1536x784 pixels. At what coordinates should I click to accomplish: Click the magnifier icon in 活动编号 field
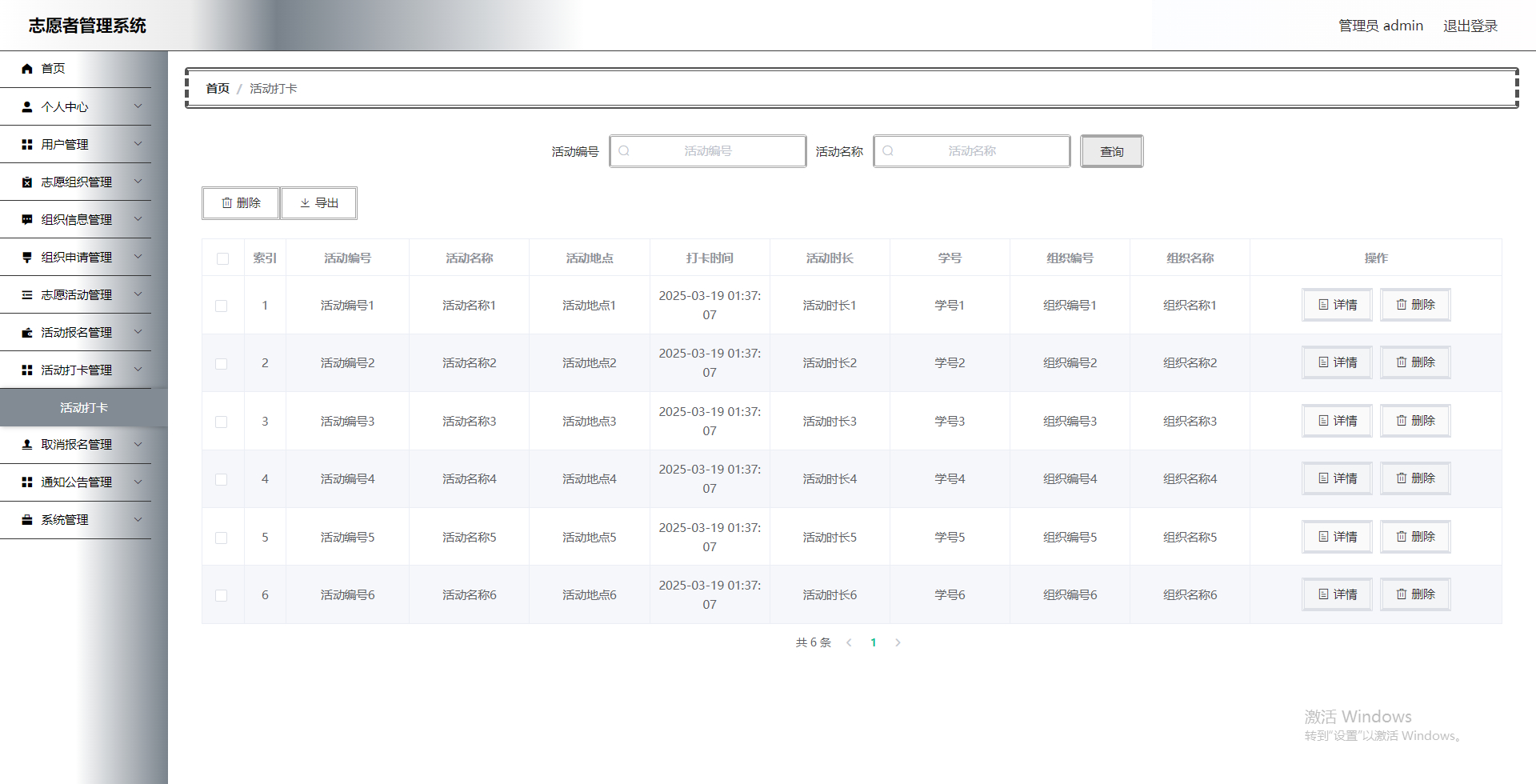[624, 150]
